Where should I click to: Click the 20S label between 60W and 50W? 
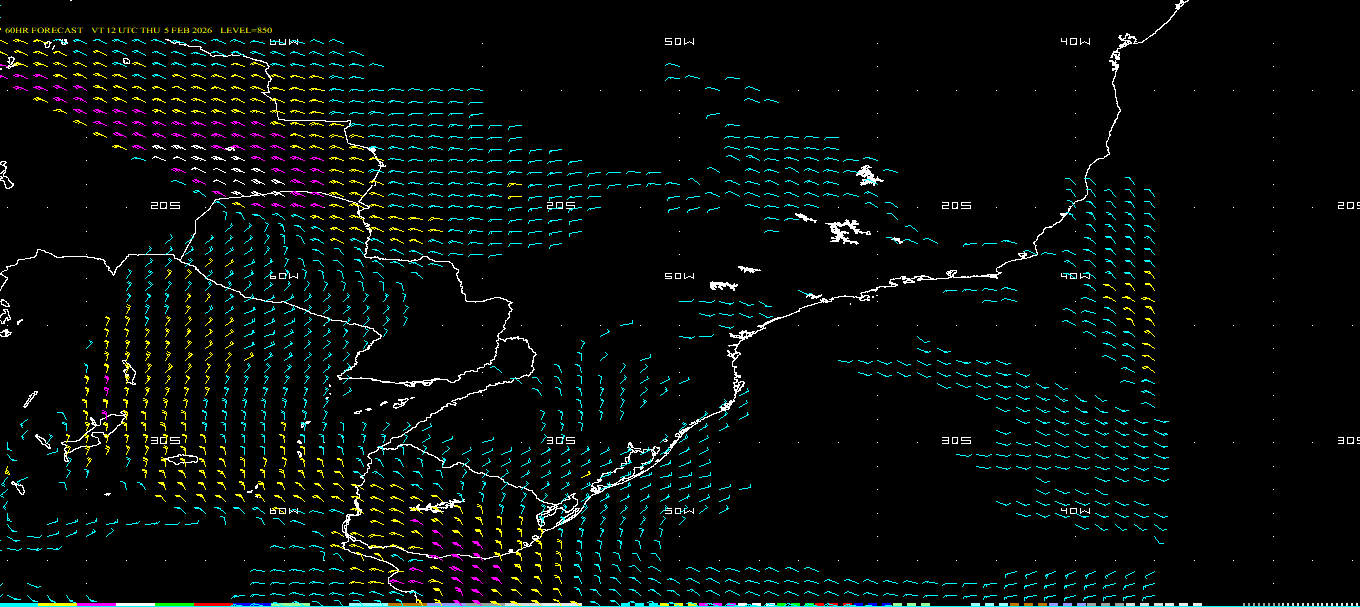[561, 206]
